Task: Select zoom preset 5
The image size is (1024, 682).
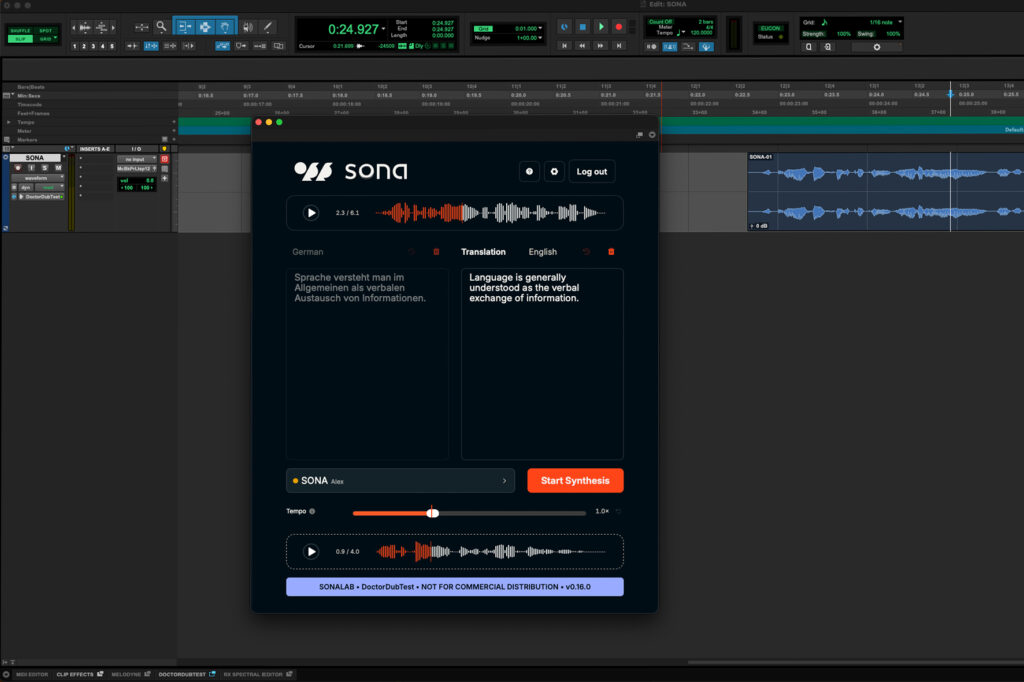Action: [112, 46]
